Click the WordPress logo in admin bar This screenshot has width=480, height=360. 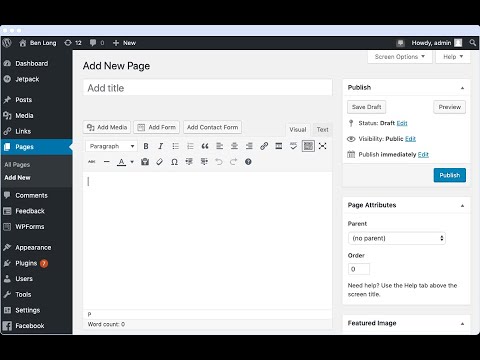pos(7,43)
